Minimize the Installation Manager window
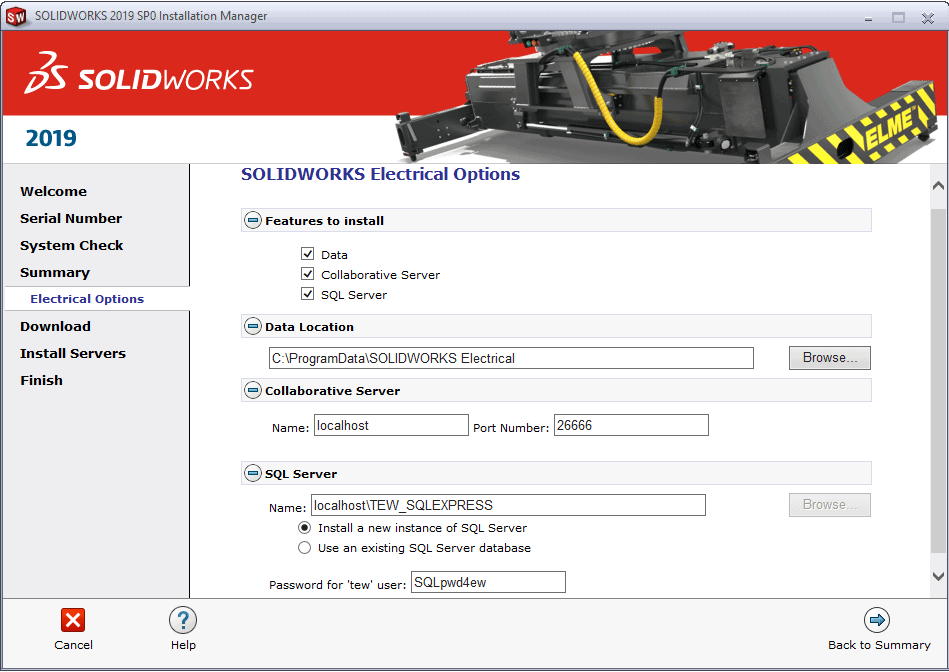The height and width of the screenshot is (672, 949). pos(869,18)
